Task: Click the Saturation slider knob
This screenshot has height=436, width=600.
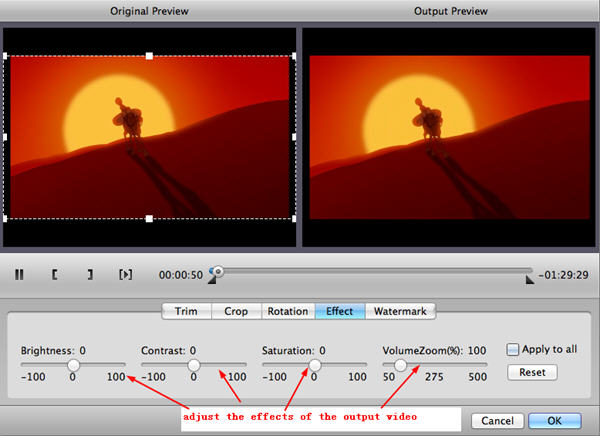Action: point(315,365)
